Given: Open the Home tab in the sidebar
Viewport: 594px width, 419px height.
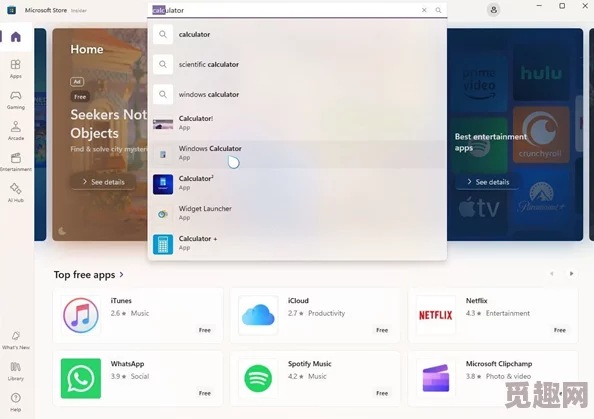Looking at the screenshot, I should [x=16, y=37].
